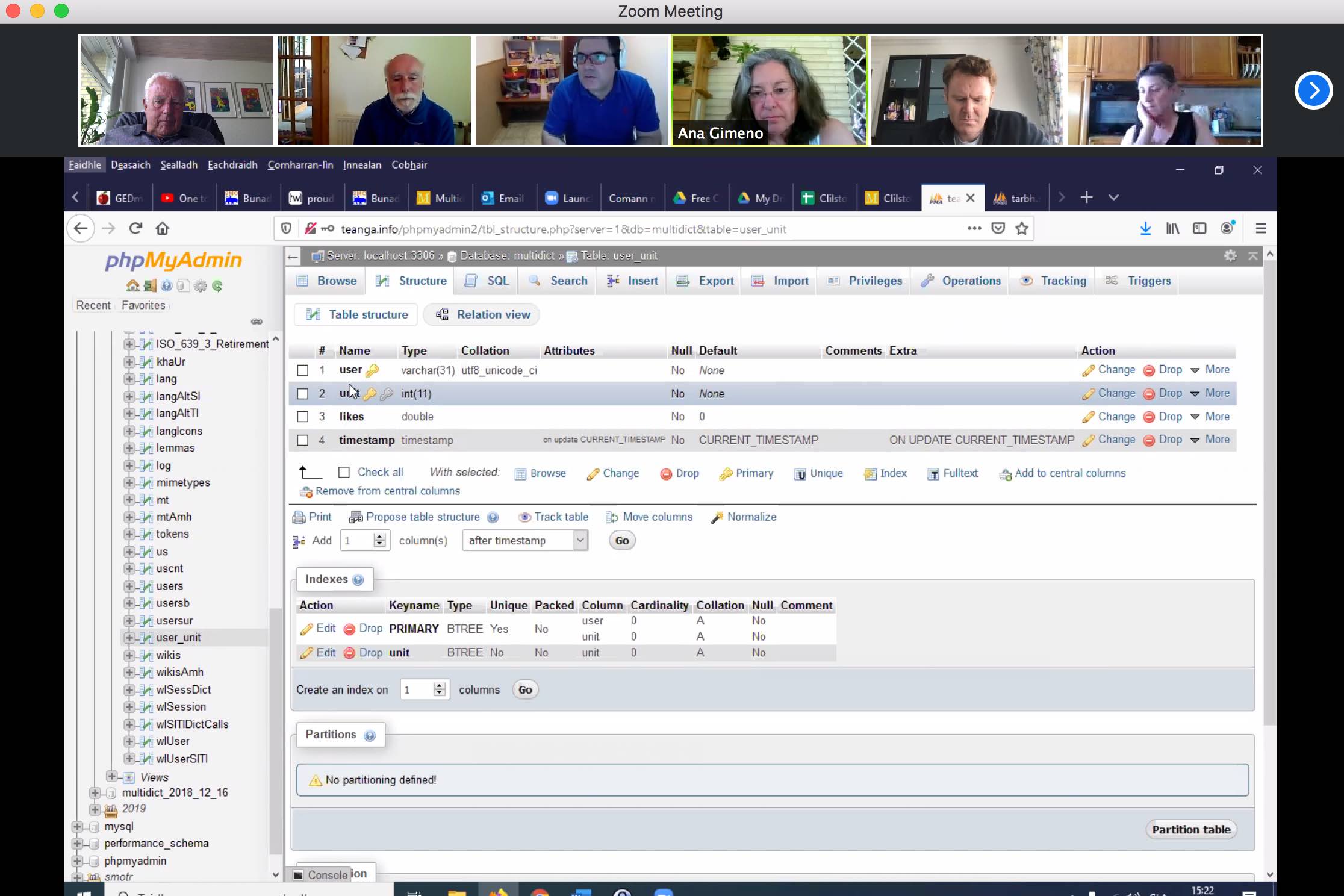Open the 'after timestamp' position dropdown
The height and width of the screenshot is (896, 1344).
pos(525,540)
